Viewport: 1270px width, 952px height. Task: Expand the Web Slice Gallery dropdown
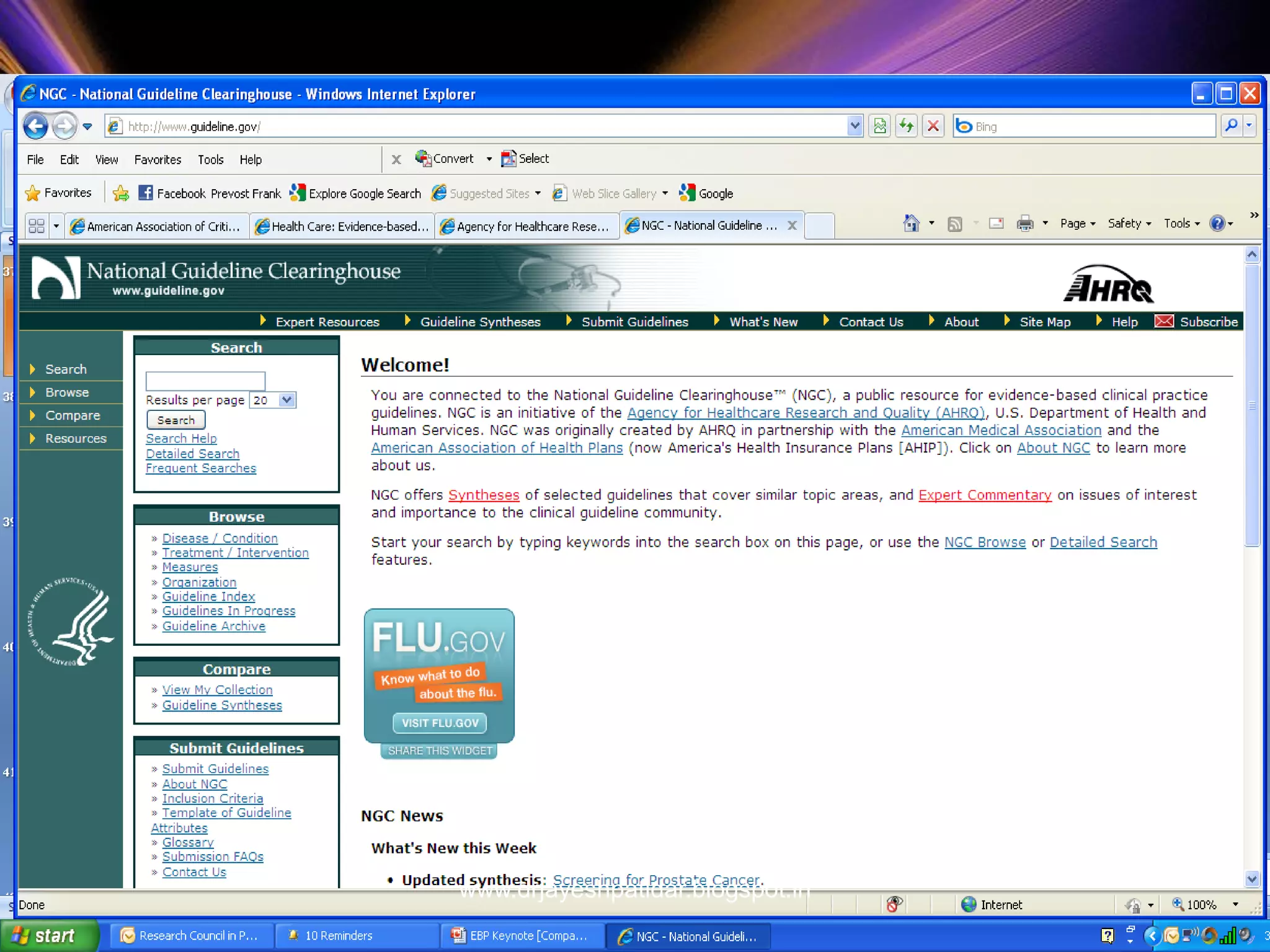[665, 193]
